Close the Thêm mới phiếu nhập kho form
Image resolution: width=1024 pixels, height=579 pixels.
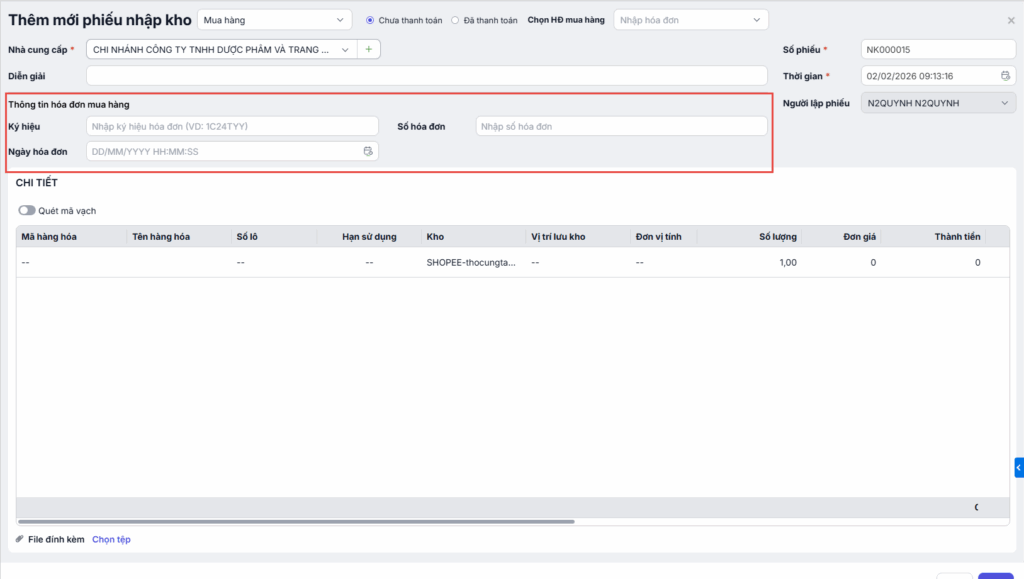(x=1010, y=20)
